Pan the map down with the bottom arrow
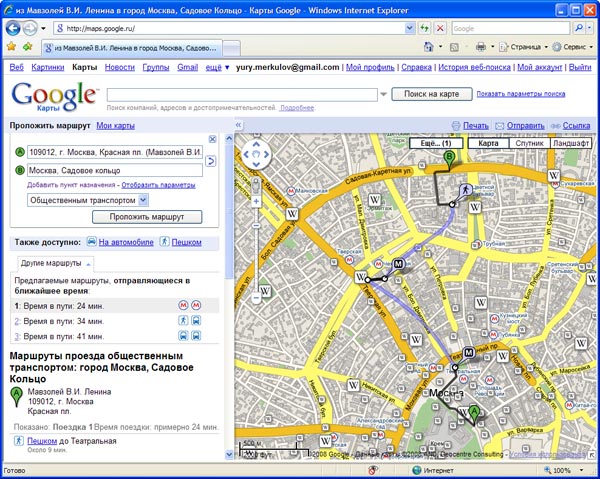The image size is (600, 479). 256,164
